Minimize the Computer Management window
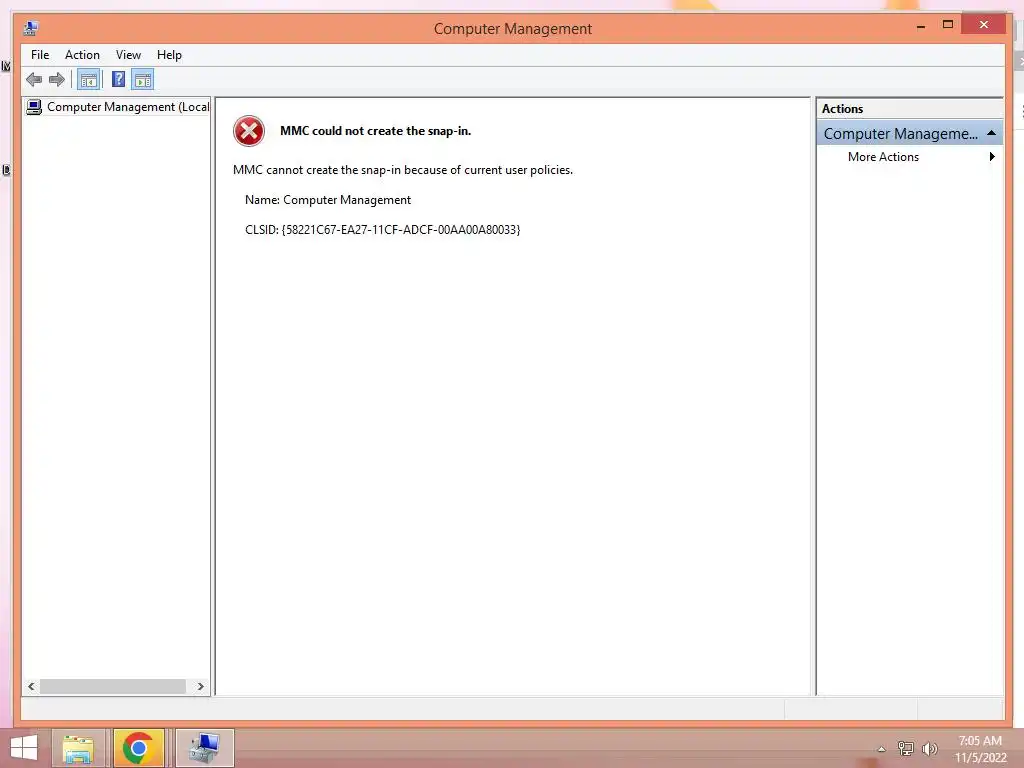This screenshot has width=1024, height=768. click(x=921, y=25)
